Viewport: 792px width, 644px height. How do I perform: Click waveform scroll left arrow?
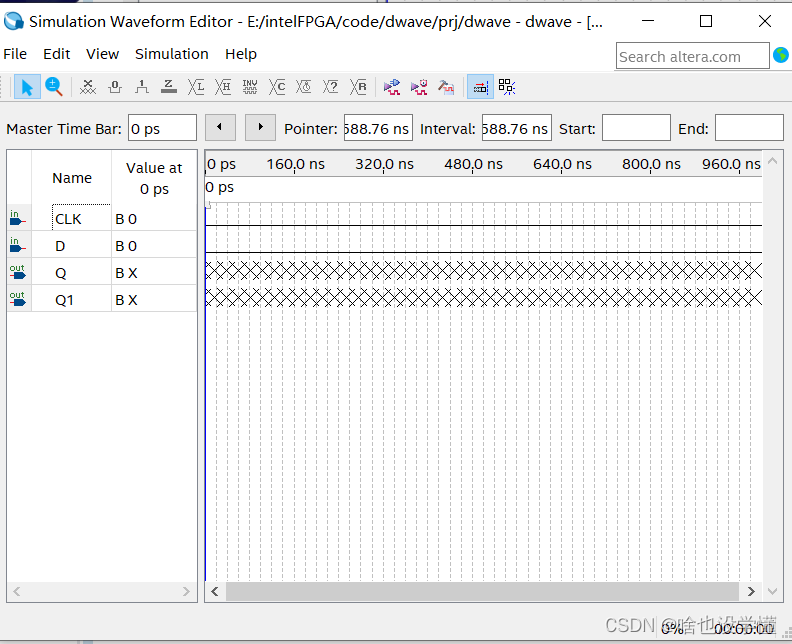click(x=215, y=591)
